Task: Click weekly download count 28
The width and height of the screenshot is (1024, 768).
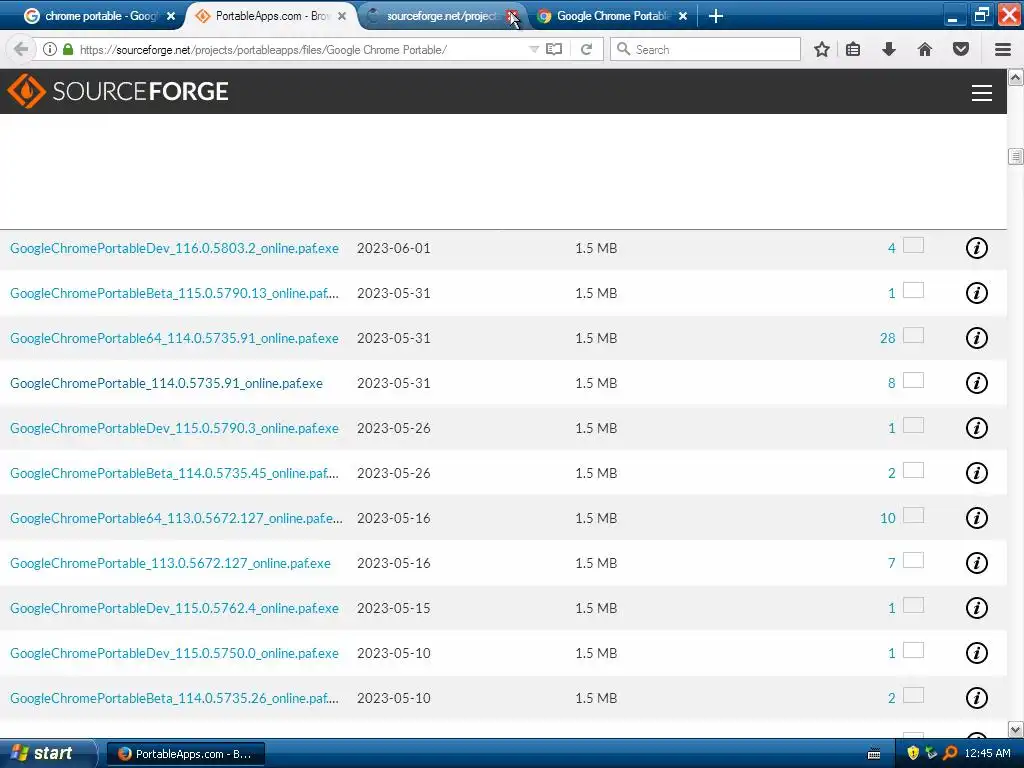Action: point(888,338)
